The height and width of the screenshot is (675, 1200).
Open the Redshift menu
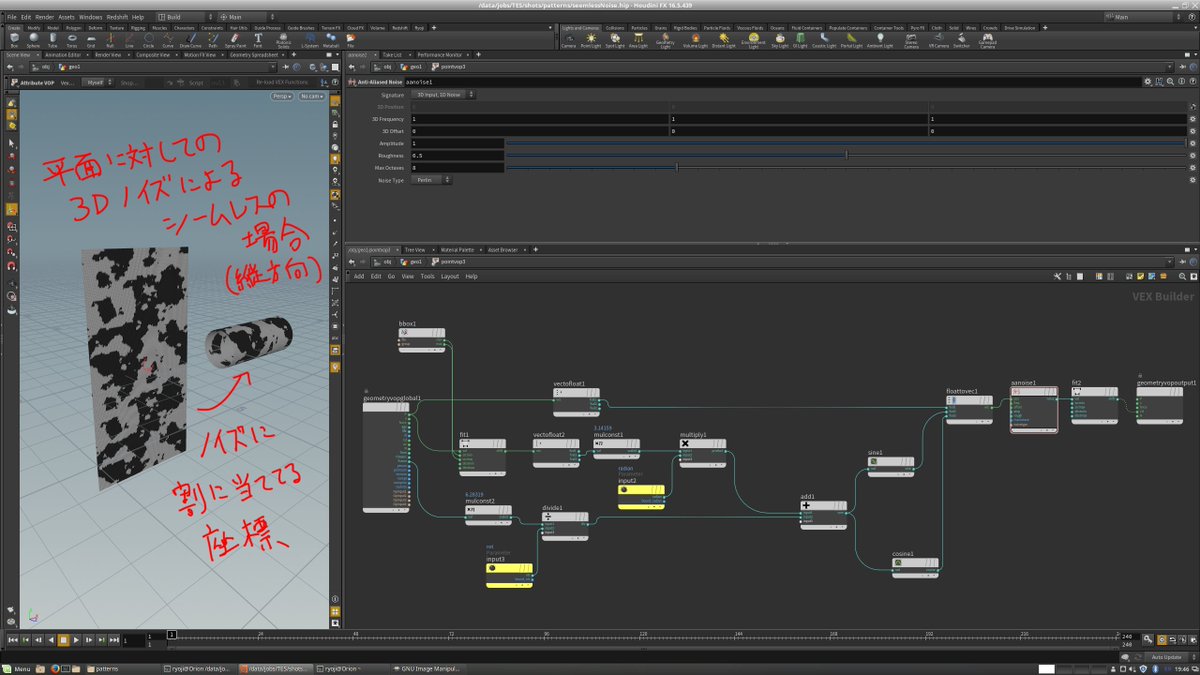pos(117,17)
